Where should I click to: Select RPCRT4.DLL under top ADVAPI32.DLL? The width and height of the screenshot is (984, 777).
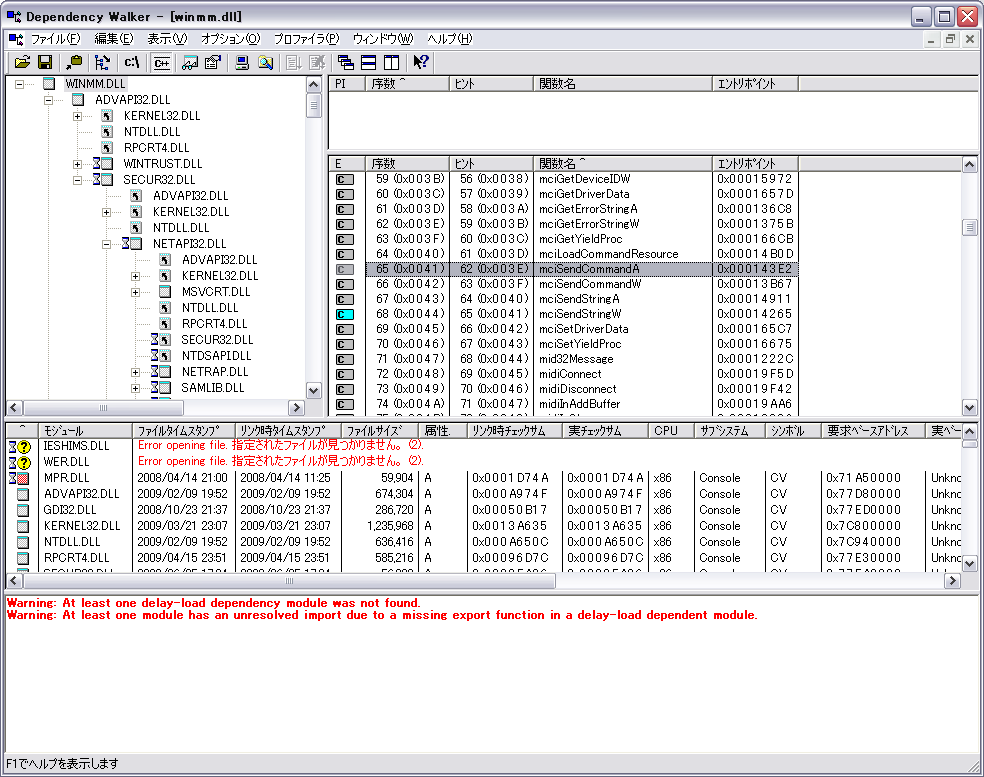pyautogui.click(x=156, y=148)
